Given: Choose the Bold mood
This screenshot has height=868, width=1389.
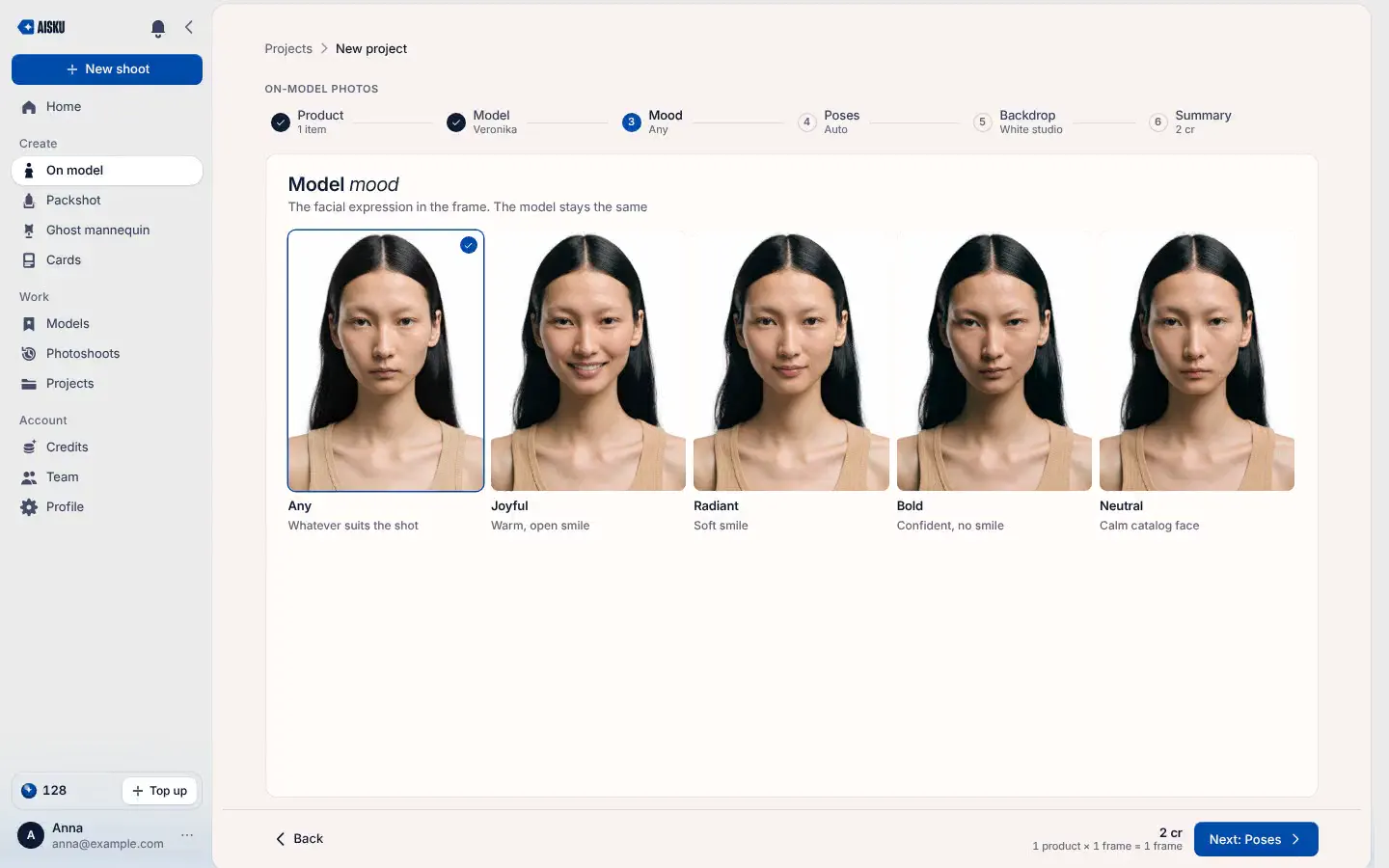Looking at the screenshot, I should (x=994, y=382).
